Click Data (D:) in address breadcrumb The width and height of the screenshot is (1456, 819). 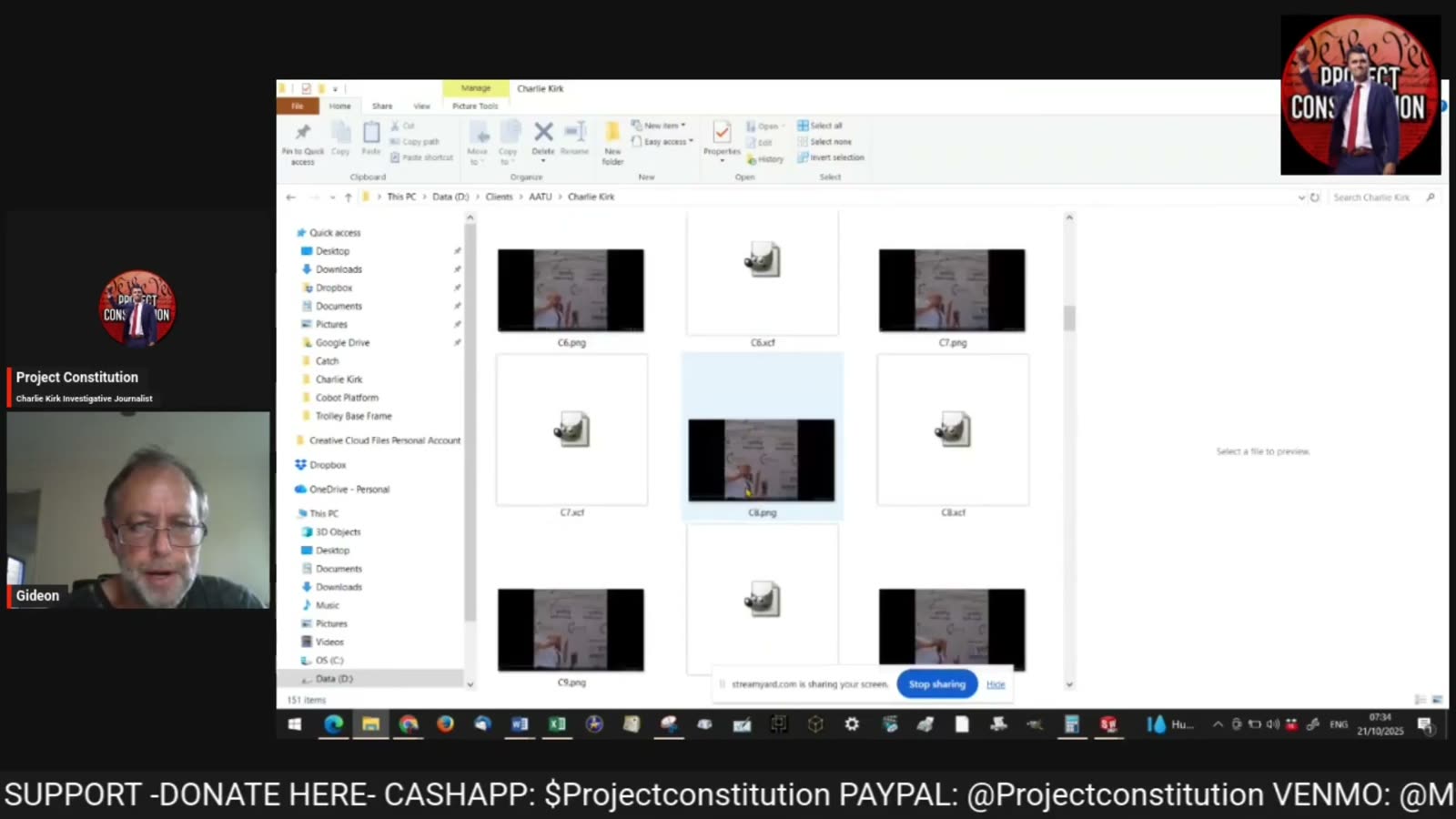tap(450, 197)
